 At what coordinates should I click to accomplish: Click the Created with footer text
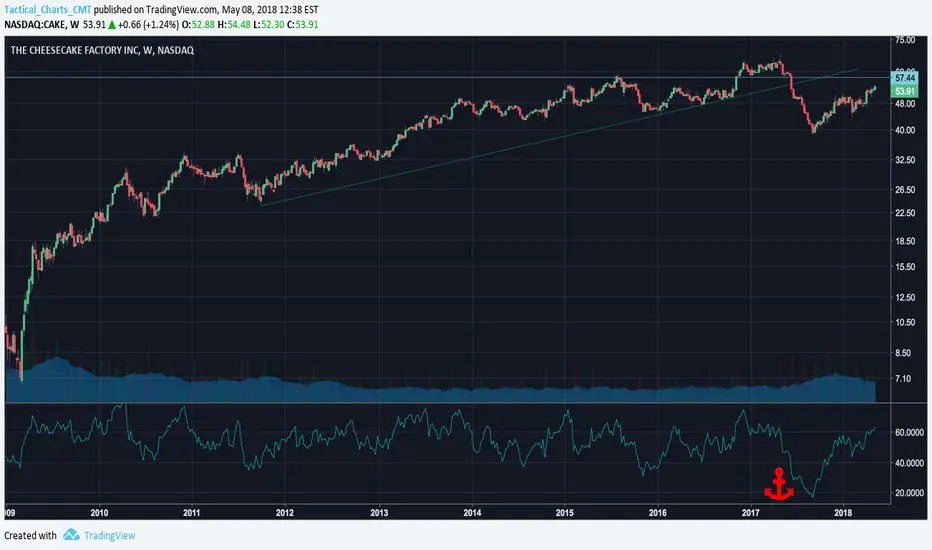(30, 535)
